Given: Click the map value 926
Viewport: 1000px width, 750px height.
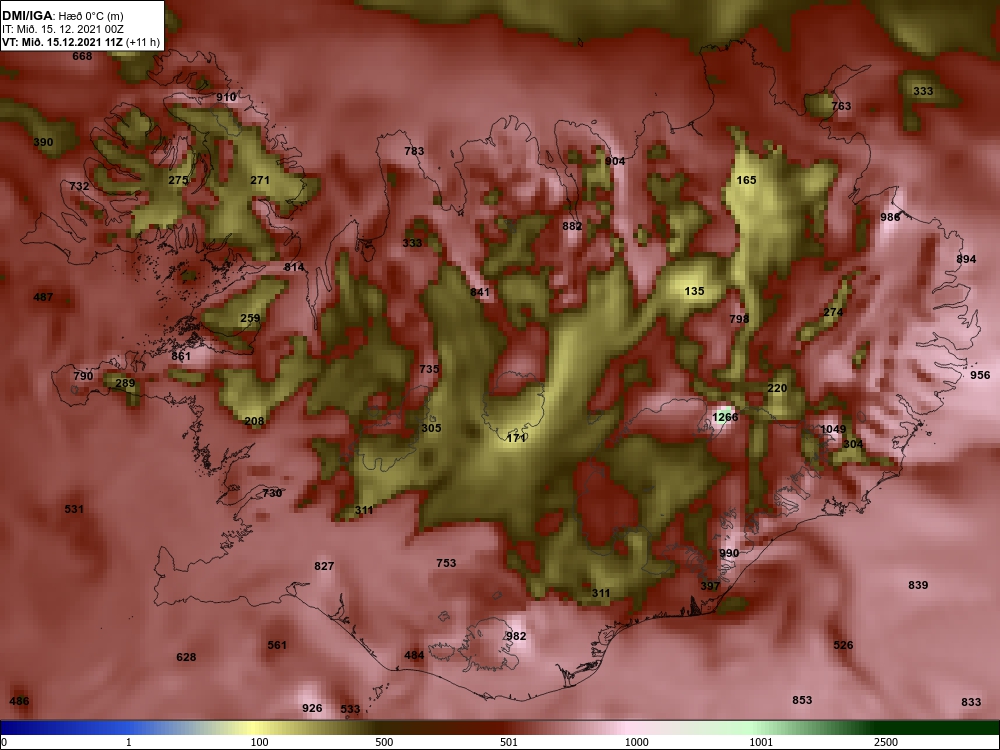Looking at the screenshot, I should tap(312, 708).
